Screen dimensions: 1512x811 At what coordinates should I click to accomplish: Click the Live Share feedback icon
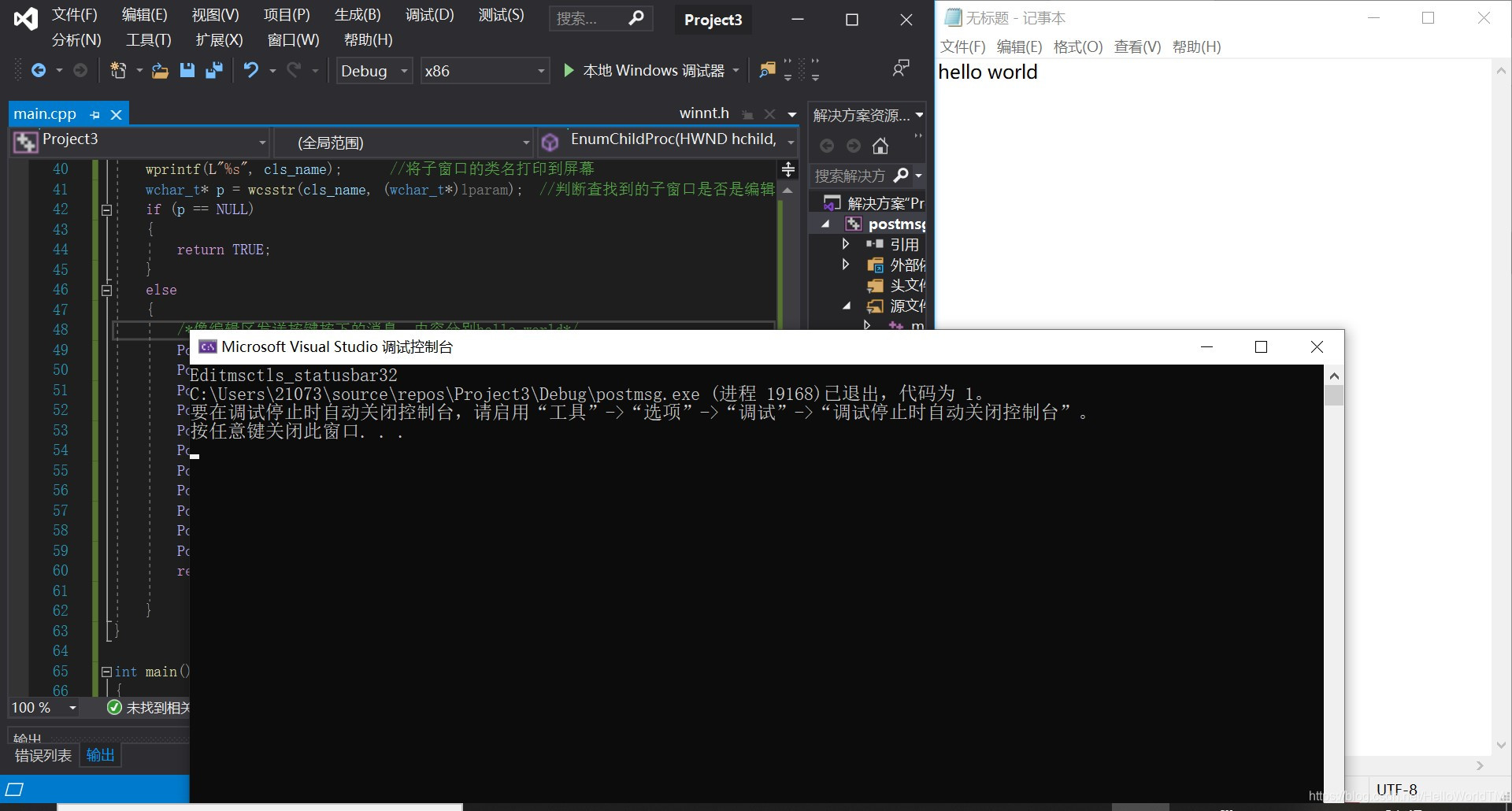tap(901, 69)
